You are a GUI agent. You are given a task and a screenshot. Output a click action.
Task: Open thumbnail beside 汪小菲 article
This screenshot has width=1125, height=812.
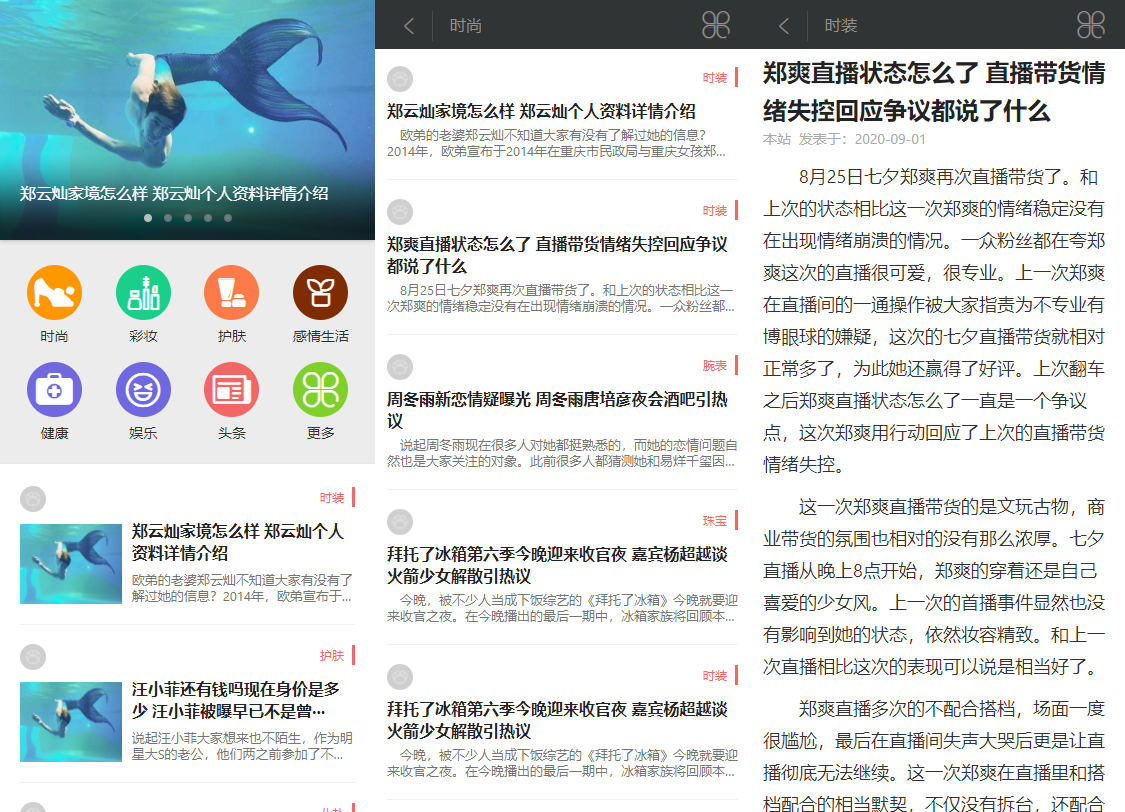pos(71,722)
